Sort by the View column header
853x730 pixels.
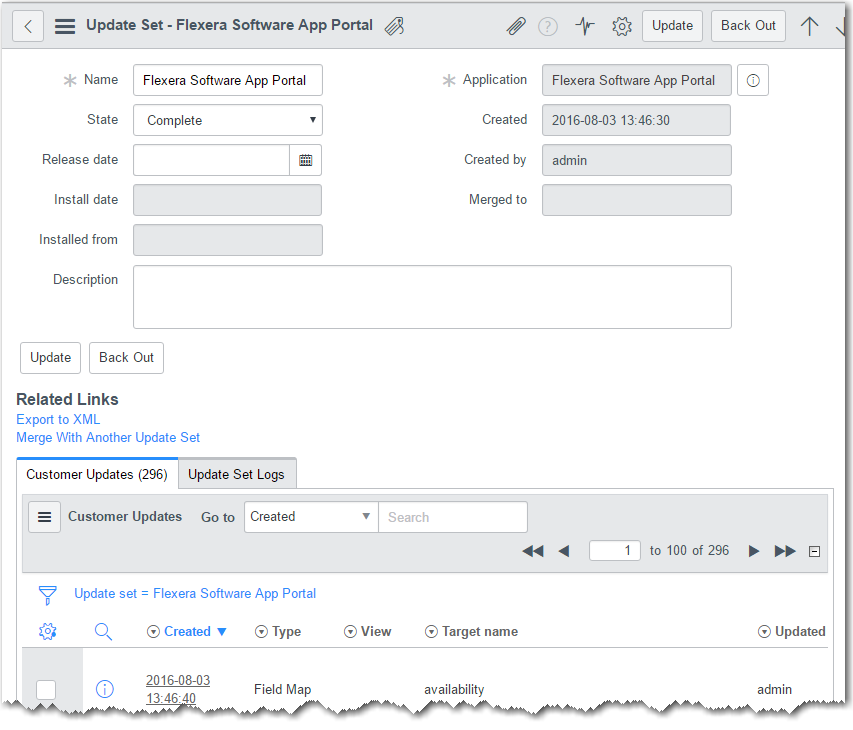coord(376,632)
